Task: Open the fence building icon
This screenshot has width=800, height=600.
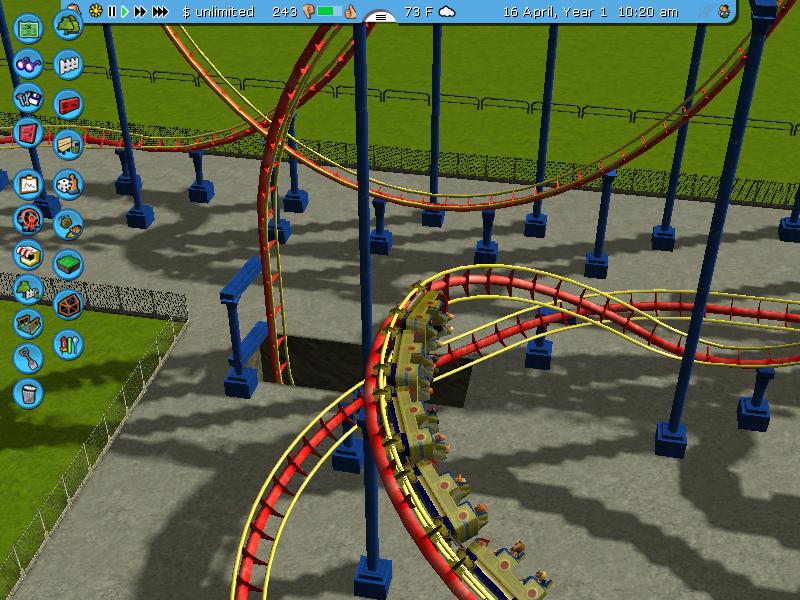Action: tap(67, 64)
